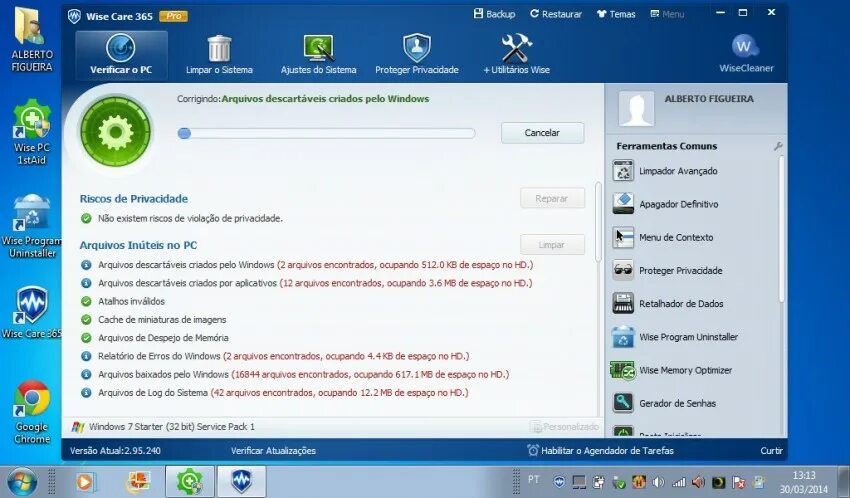The height and width of the screenshot is (498, 850).
Task: Click the PT language indicator
Action: [x=533, y=479]
